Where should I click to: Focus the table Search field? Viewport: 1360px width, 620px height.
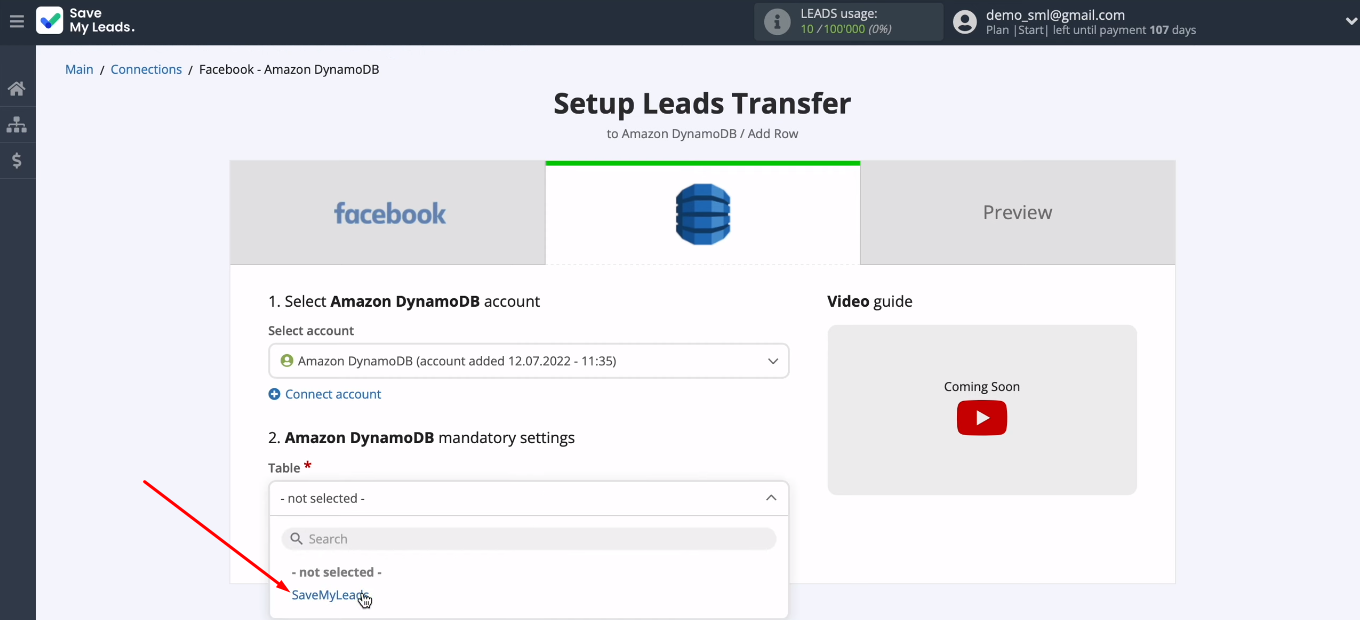click(x=528, y=539)
